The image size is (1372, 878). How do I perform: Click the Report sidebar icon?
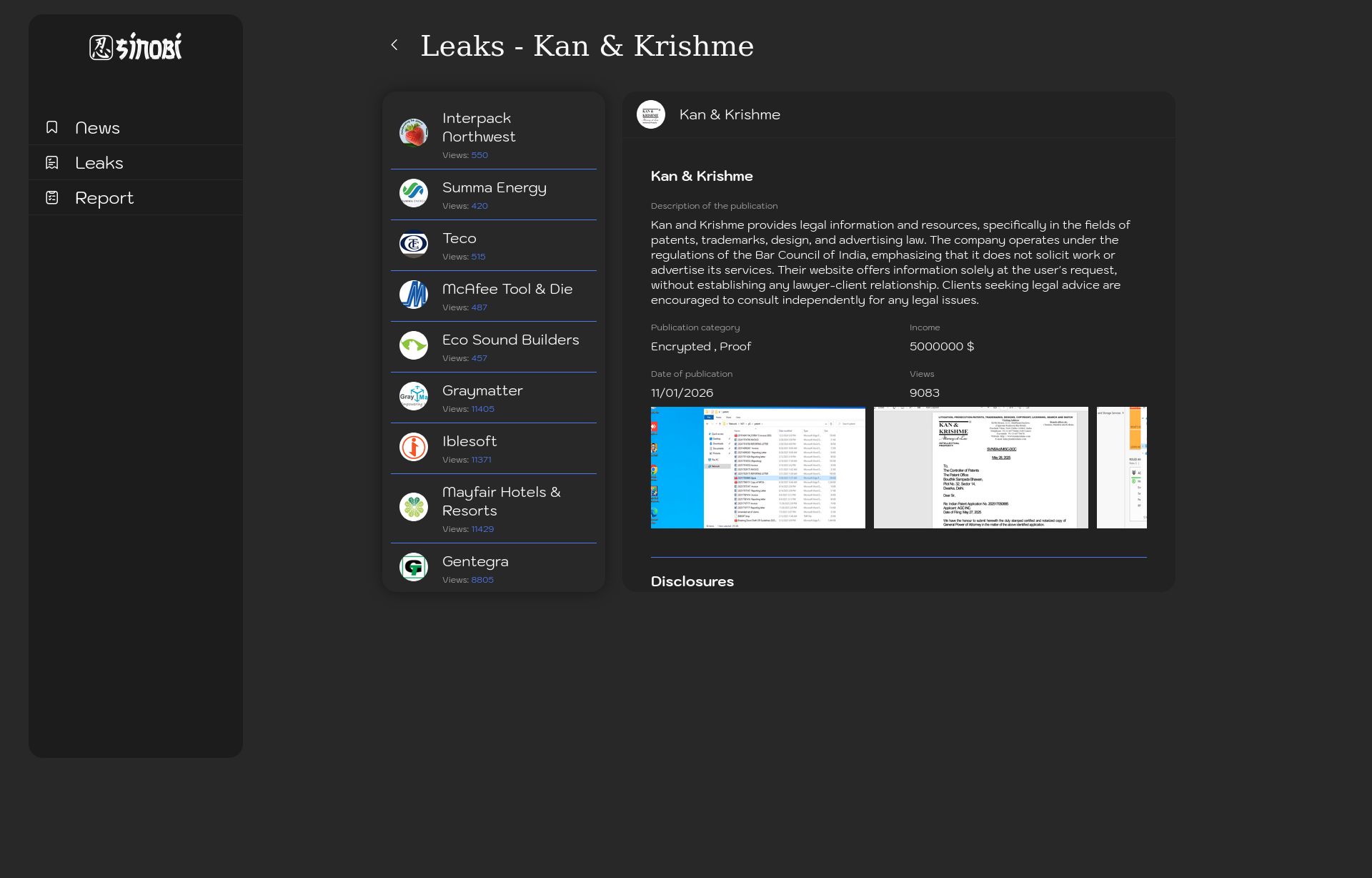click(x=51, y=197)
